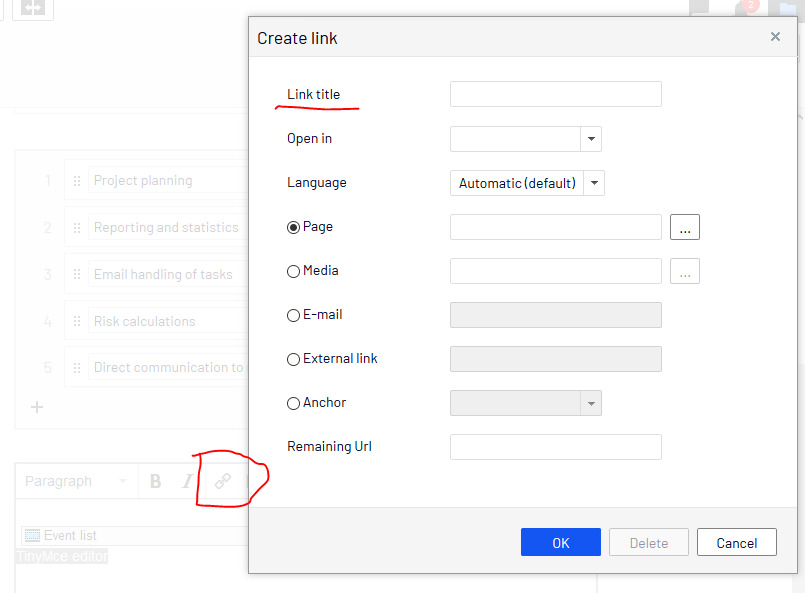Close the Create link dialog with X

point(775,37)
